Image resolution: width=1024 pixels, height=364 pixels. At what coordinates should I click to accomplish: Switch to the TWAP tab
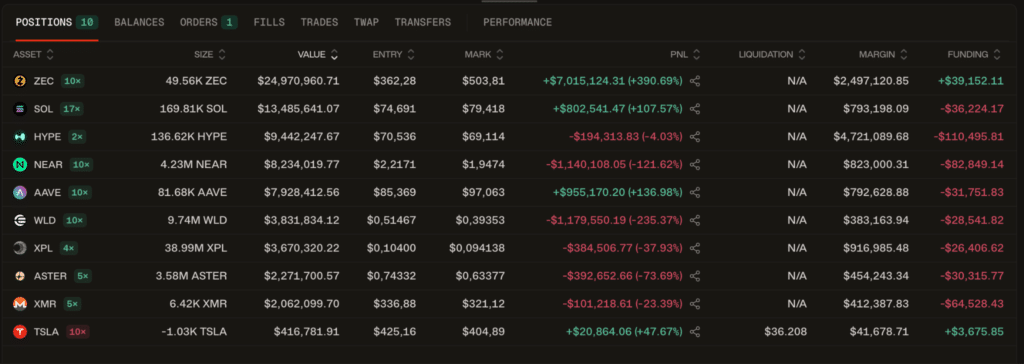(x=366, y=22)
